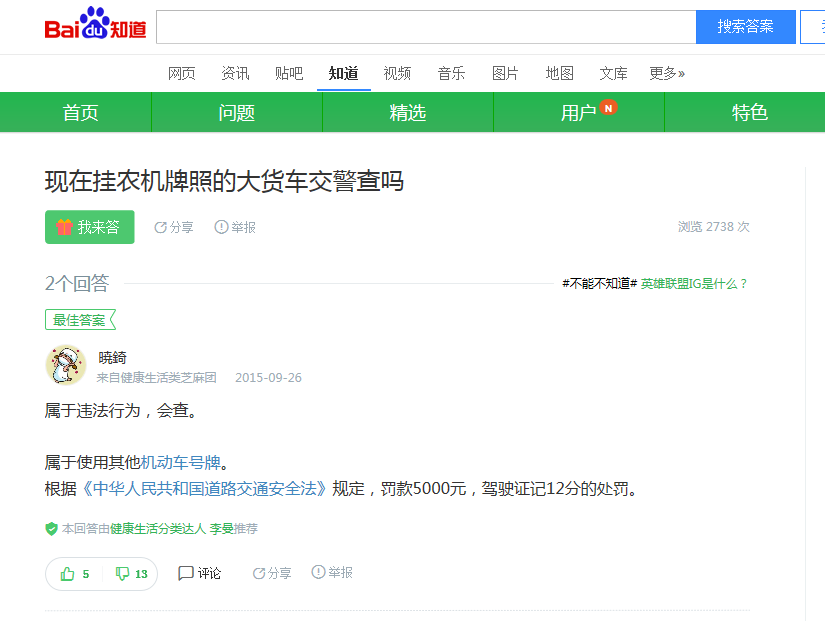Click answerer 晓錡's avatar thumbnail
This screenshot has width=825, height=621.
click(65, 366)
